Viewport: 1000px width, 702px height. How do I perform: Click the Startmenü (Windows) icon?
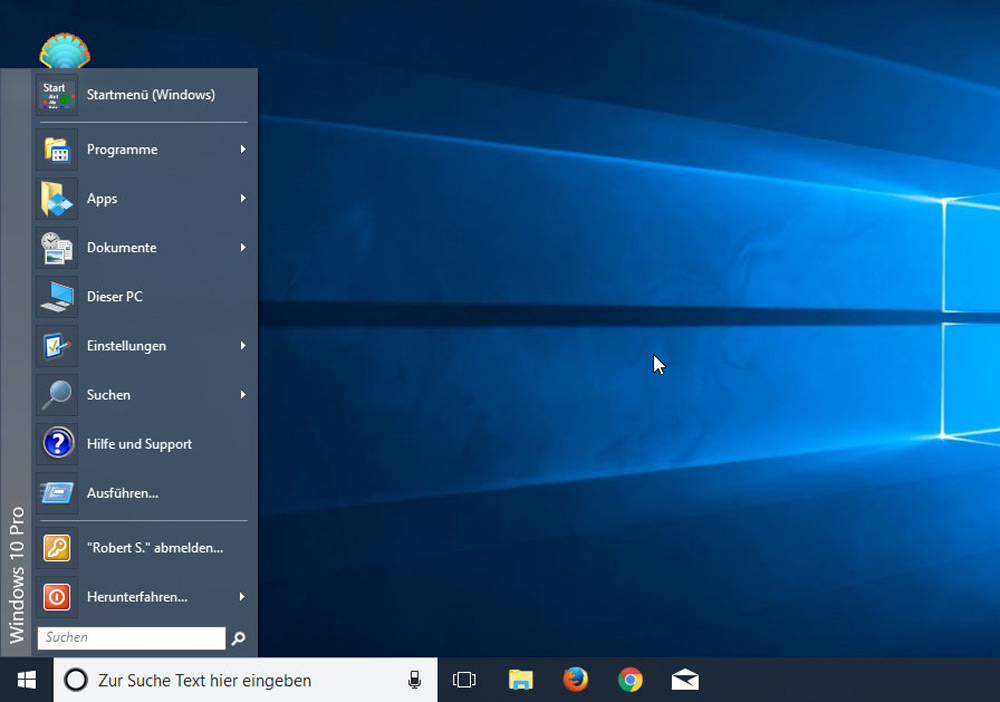[57, 95]
